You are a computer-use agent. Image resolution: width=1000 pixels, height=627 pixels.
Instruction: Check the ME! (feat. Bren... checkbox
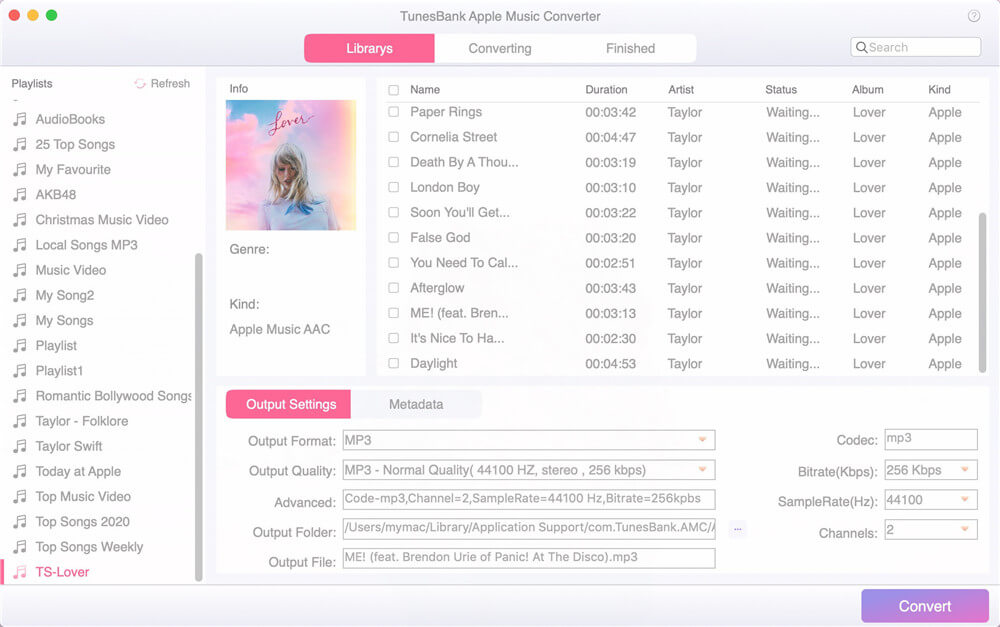pyautogui.click(x=393, y=313)
